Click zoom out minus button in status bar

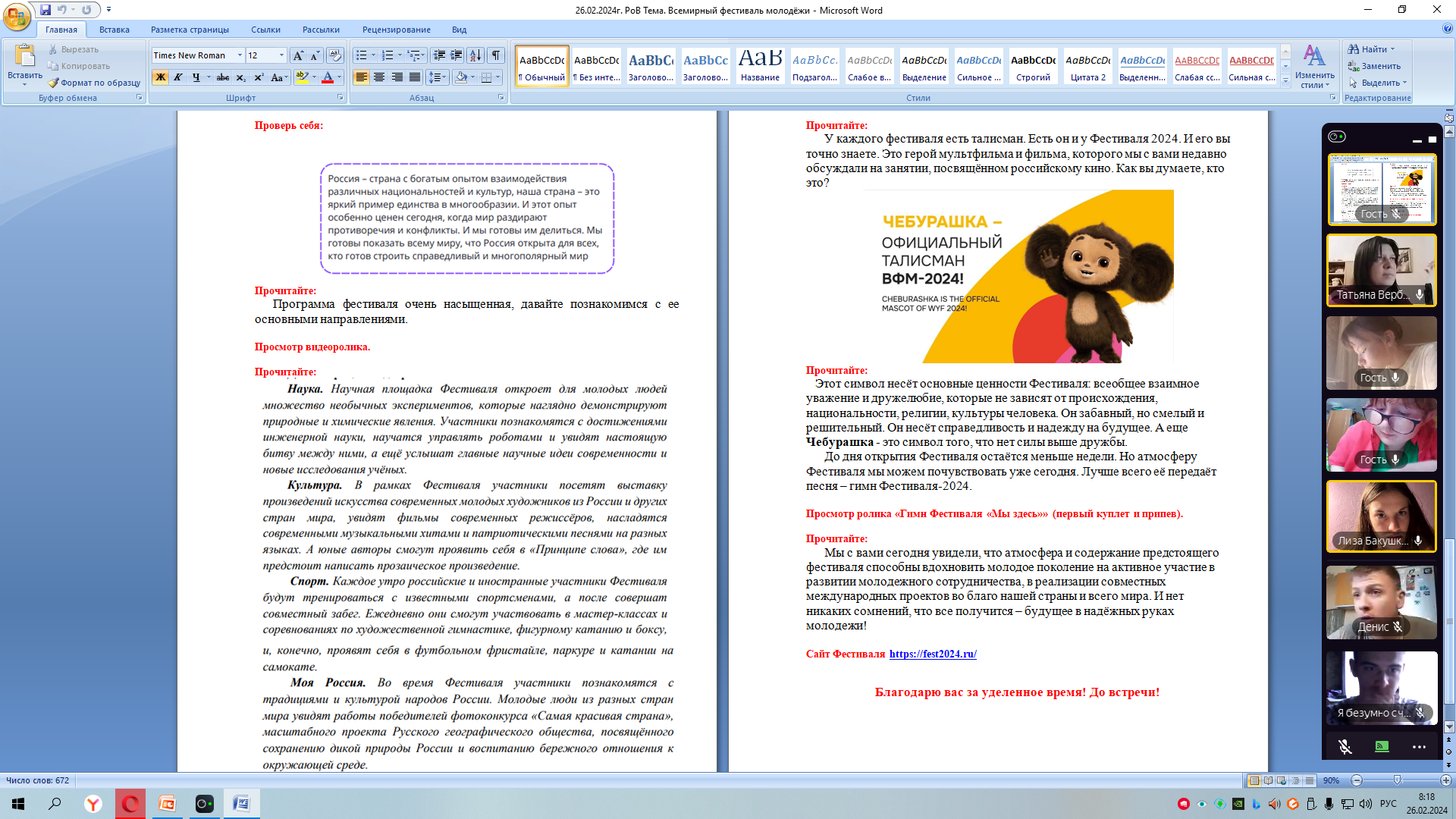1357,780
